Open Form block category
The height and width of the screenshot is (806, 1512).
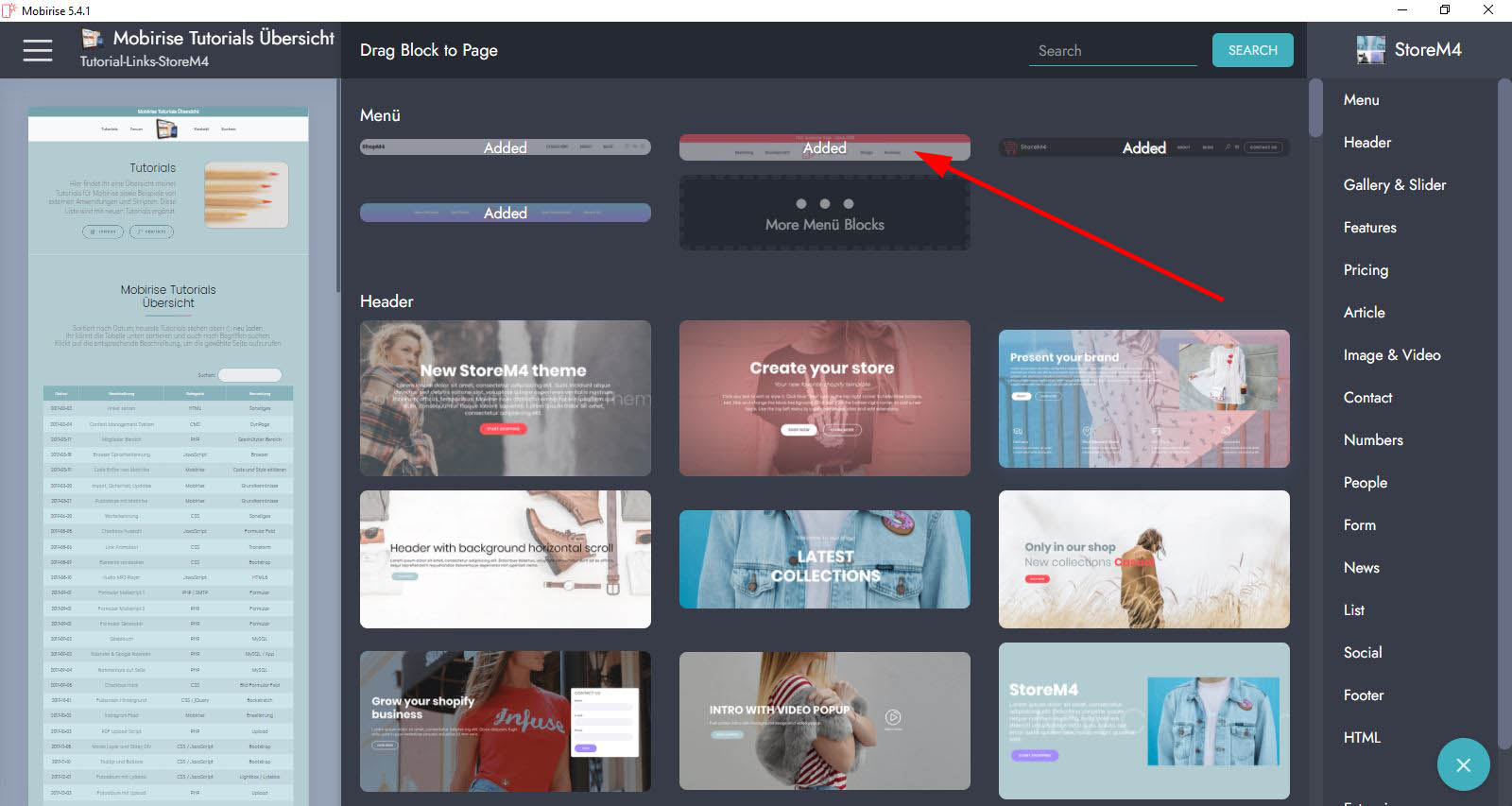click(1360, 525)
